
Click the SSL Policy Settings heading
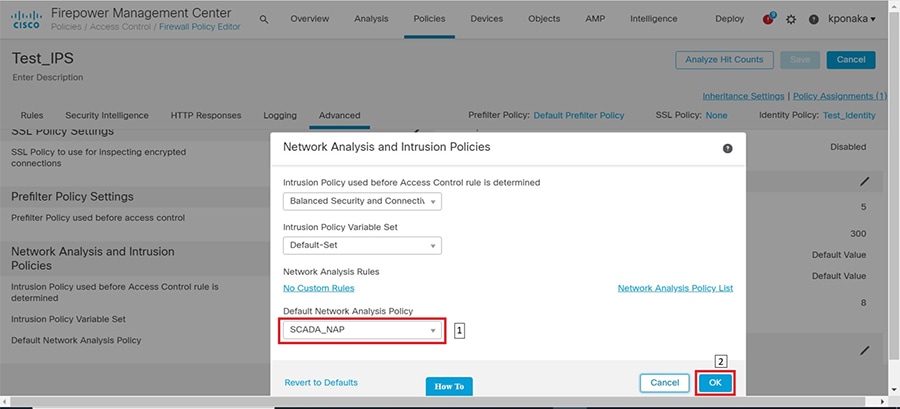coord(63,131)
